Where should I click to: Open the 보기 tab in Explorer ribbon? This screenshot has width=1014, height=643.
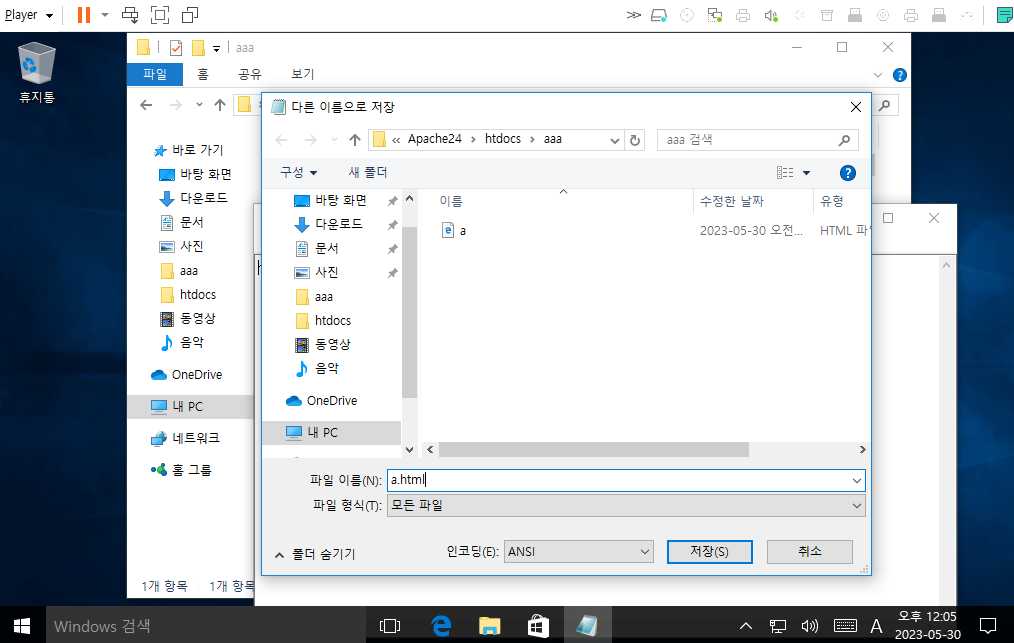coord(302,74)
